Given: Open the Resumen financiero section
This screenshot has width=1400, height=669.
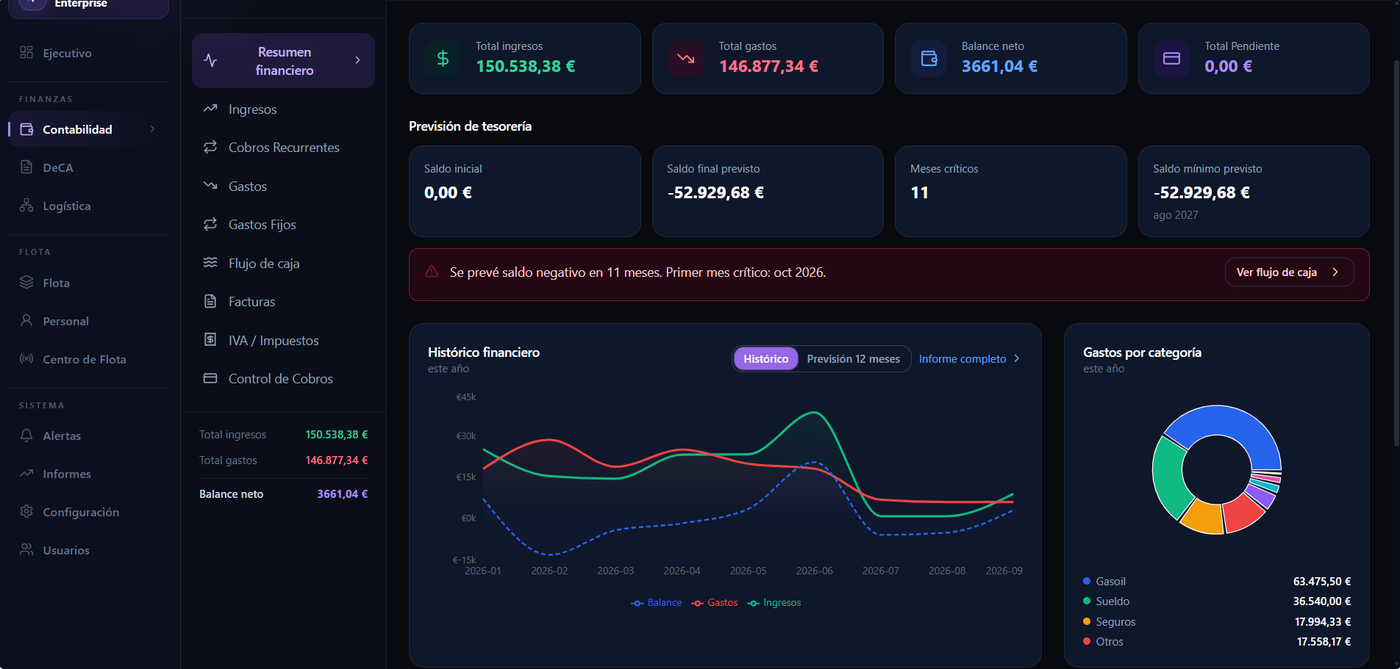Looking at the screenshot, I should coord(283,61).
